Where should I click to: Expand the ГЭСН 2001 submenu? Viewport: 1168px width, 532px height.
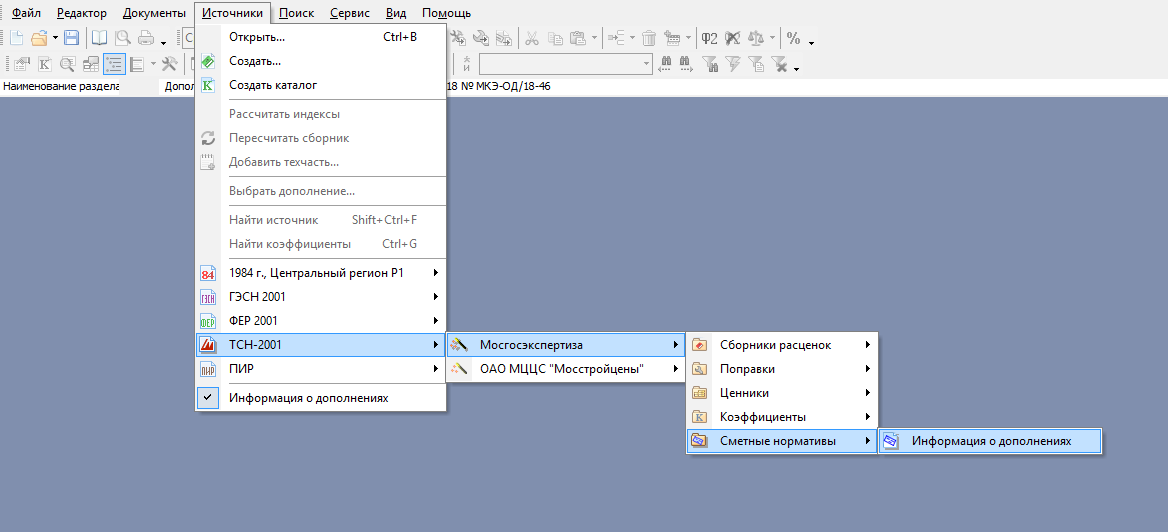coord(321,297)
